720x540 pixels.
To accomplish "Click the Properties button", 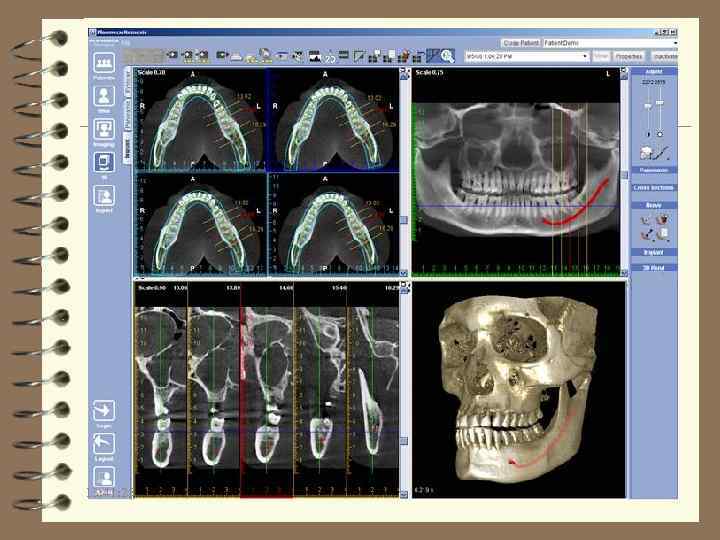I will pos(629,56).
